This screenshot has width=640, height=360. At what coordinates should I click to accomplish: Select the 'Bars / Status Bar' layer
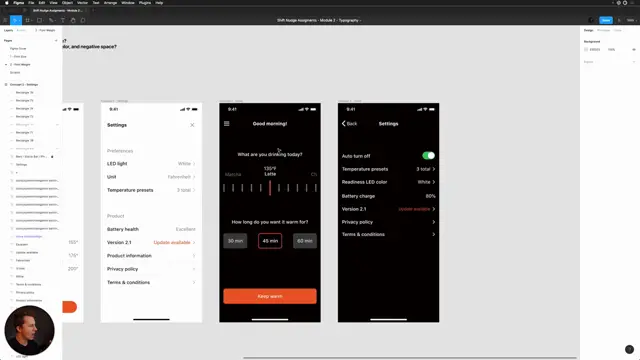click(x=31, y=157)
